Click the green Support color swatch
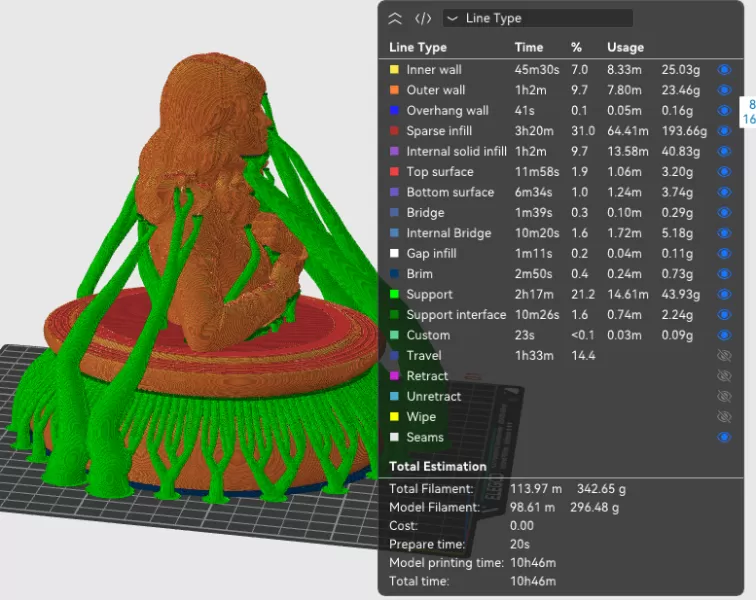Screen dimensions: 756x600 coord(395,294)
